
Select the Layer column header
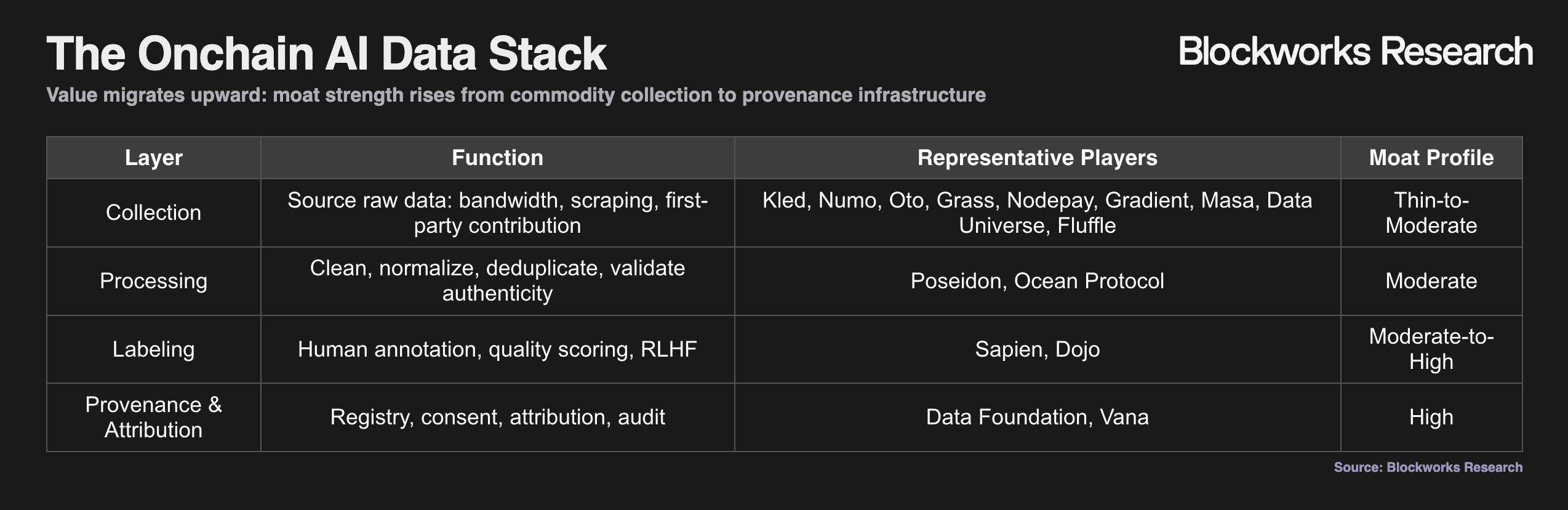point(154,158)
